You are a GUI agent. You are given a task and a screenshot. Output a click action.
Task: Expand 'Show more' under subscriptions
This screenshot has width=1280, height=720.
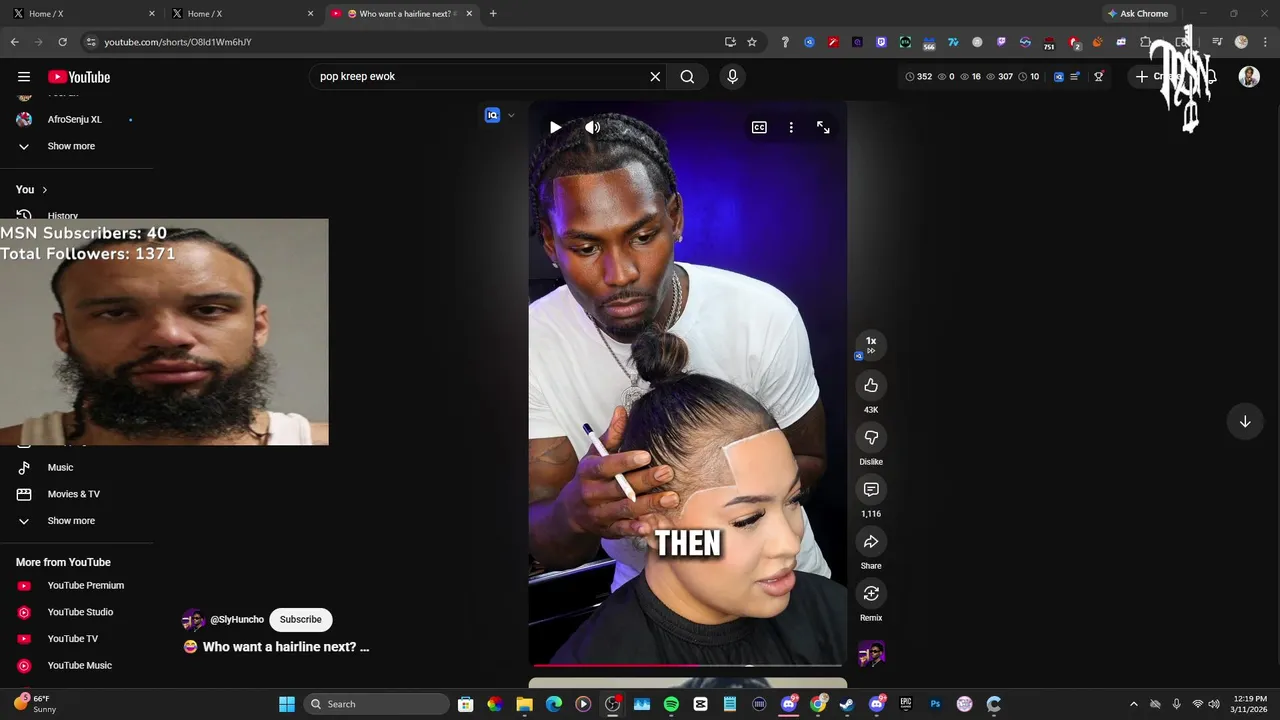[71, 146]
